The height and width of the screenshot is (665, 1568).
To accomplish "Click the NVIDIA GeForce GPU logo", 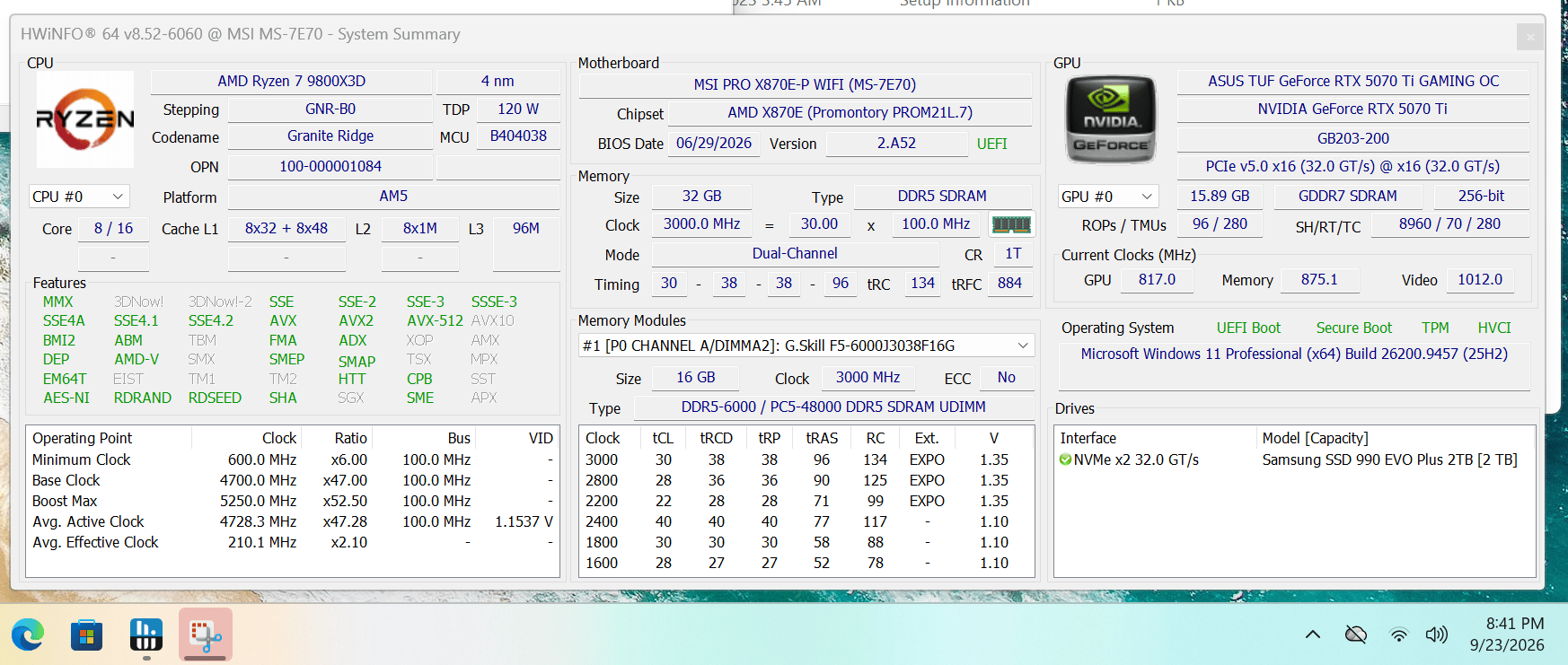I will [1111, 119].
